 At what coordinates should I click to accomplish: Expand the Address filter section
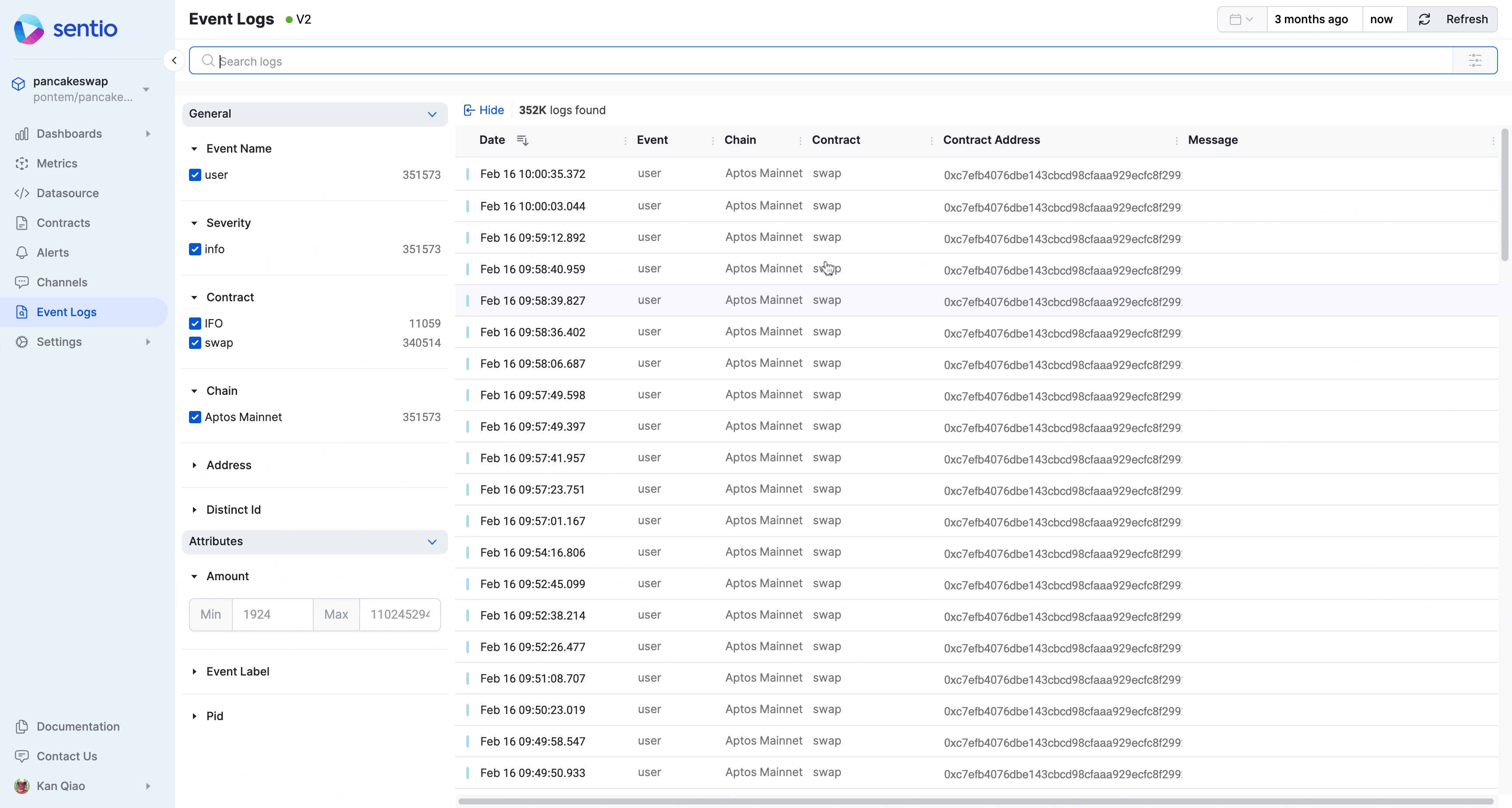pyautogui.click(x=228, y=465)
